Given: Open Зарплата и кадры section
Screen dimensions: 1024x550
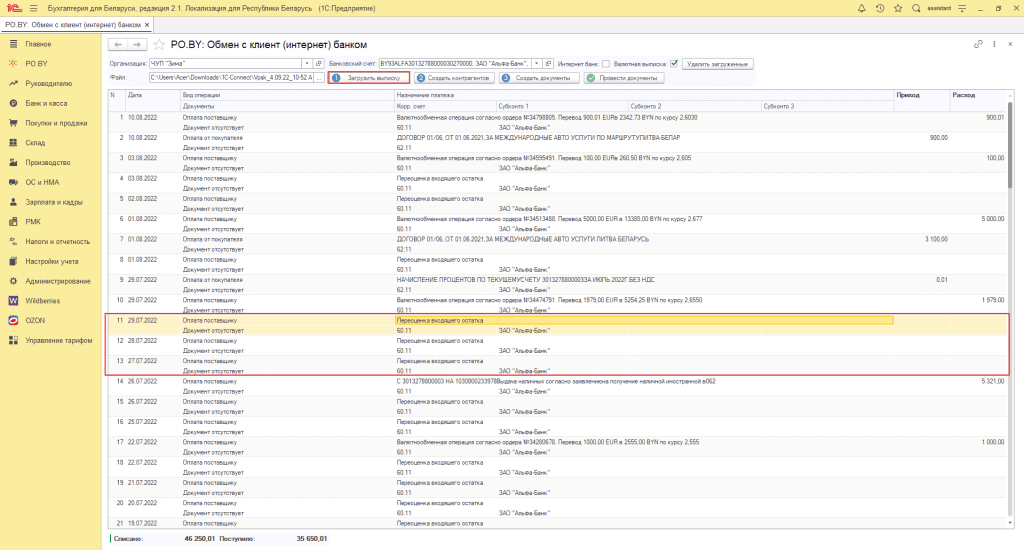Looking at the screenshot, I should (54, 202).
